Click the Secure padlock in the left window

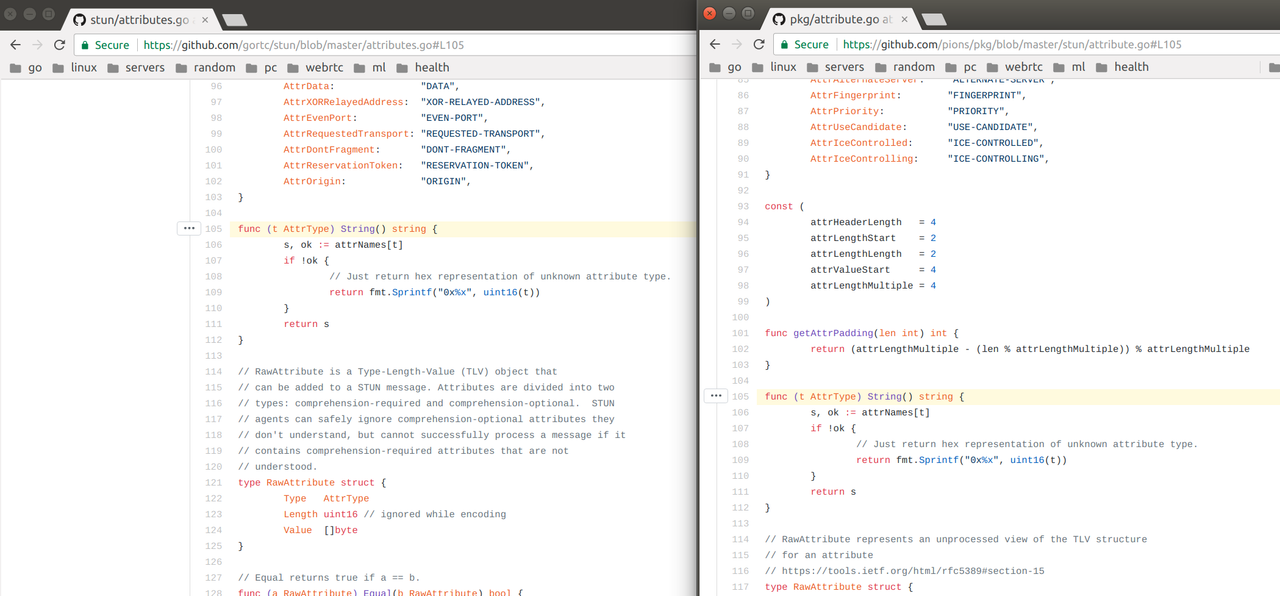point(87,45)
